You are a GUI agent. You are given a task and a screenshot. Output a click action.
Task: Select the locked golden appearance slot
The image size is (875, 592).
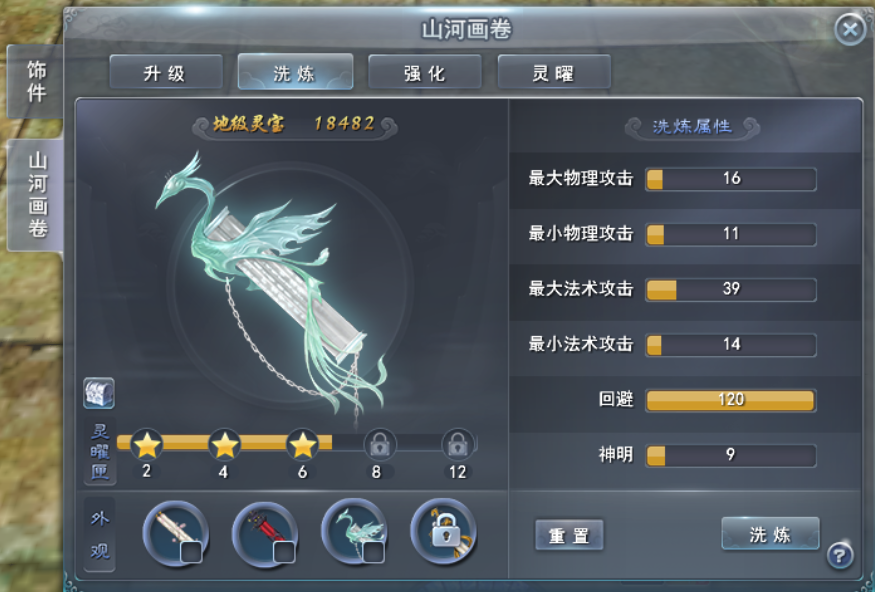(444, 532)
